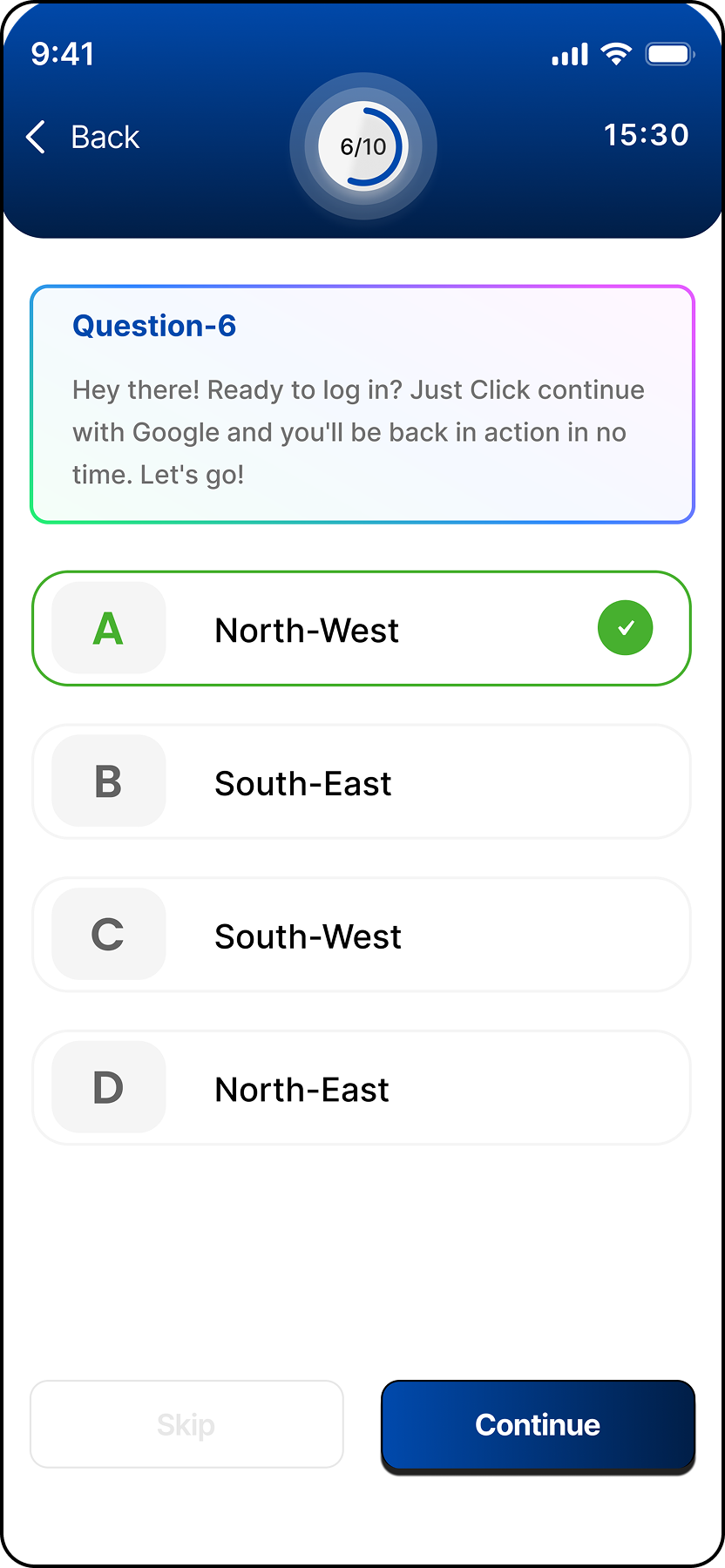
Task: Pick the South-West answer option
Action: (x=362, y=934)
